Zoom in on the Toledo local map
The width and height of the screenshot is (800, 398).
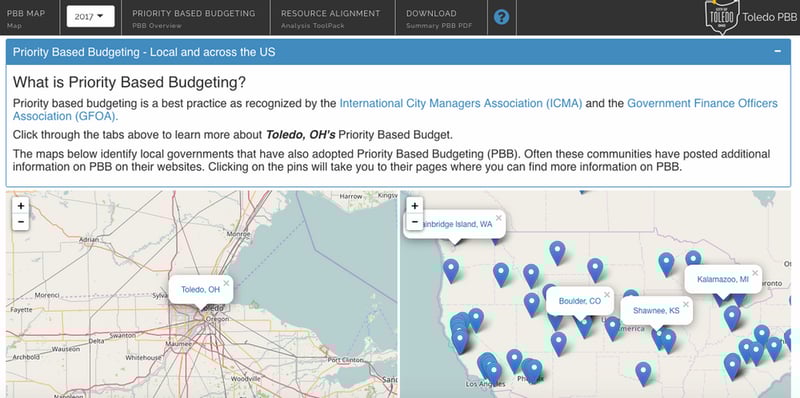pyautogui.click(x=20, y=206)
